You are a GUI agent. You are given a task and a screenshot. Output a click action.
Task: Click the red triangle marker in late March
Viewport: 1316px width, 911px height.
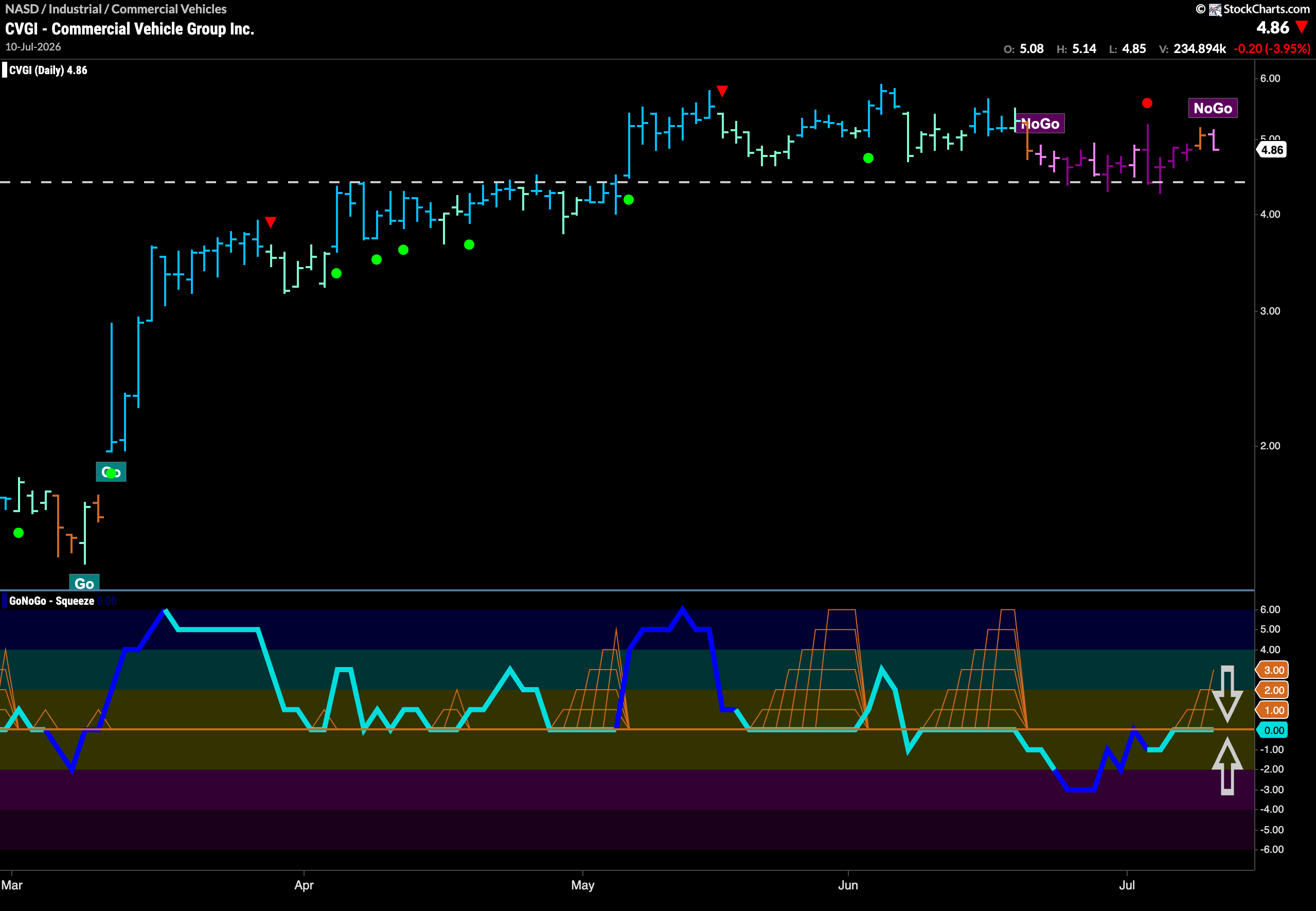[271, 222]
